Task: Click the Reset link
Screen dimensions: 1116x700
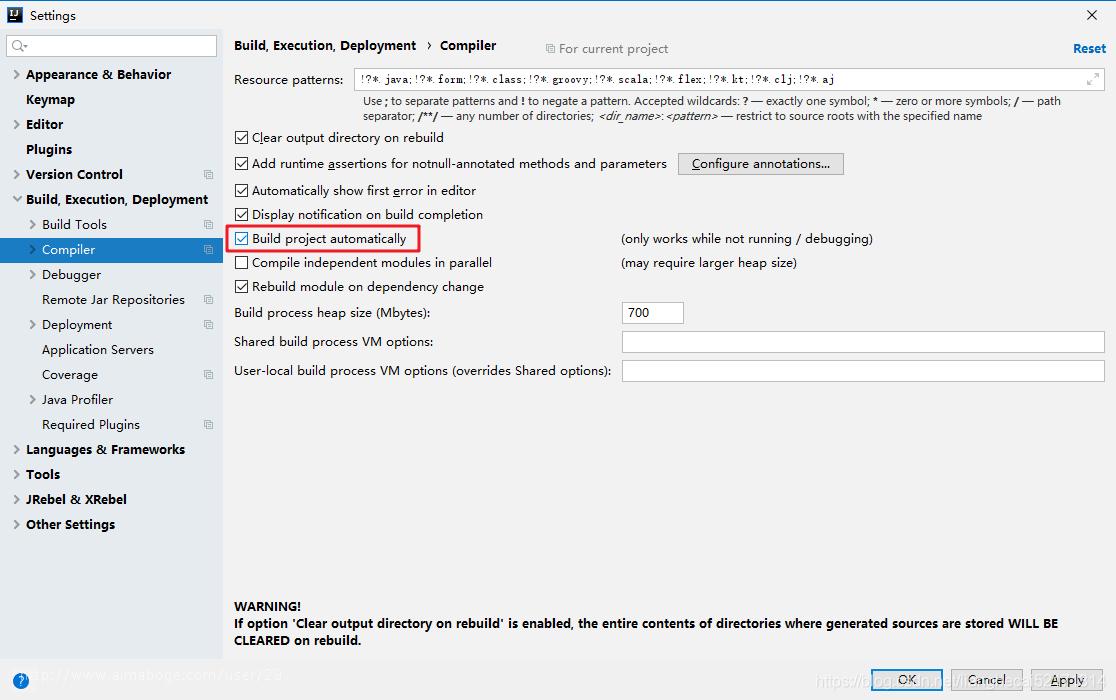Action: click(x=1089, y=48)
